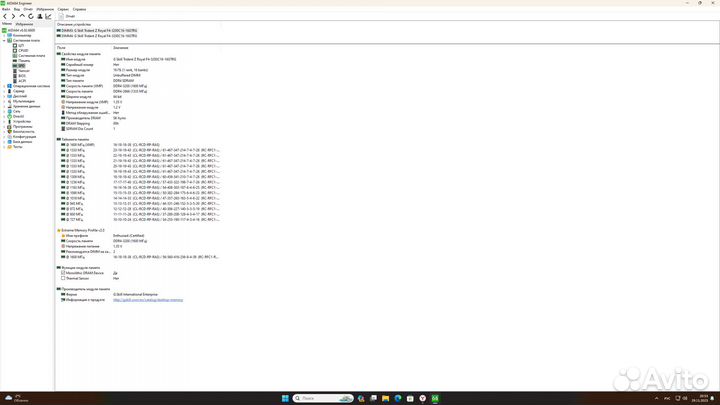720x405 pixels.
Task: Show hidden tray icons with taskbar chevron
Action: click(656, 398)
